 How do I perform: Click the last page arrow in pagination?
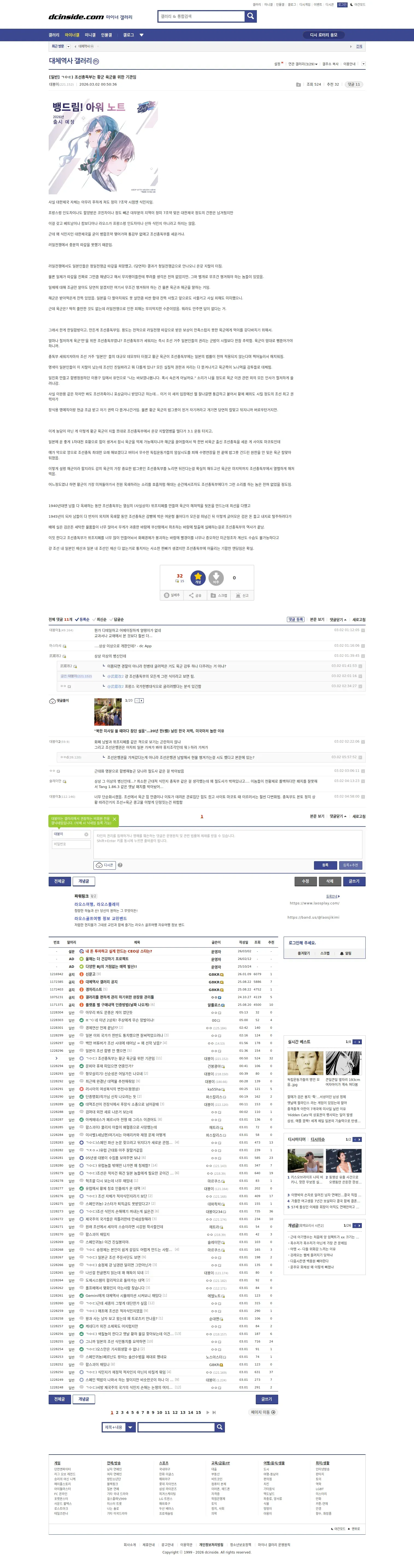point(214,1412)
